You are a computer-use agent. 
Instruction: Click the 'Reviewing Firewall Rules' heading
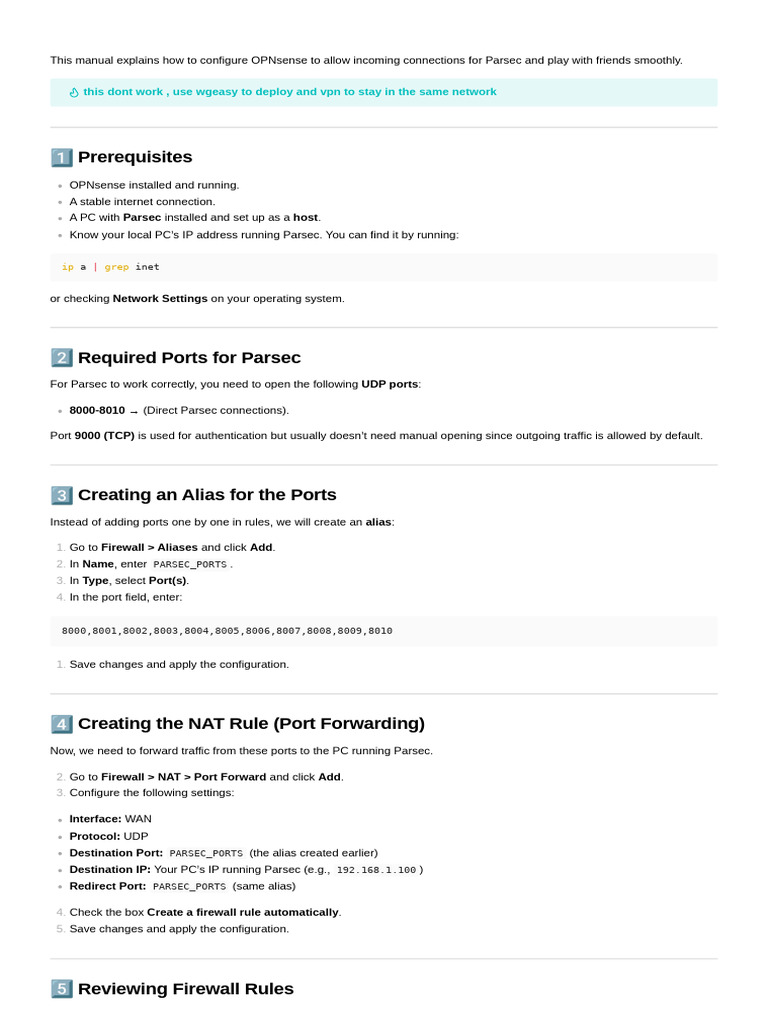pos(186,989)
